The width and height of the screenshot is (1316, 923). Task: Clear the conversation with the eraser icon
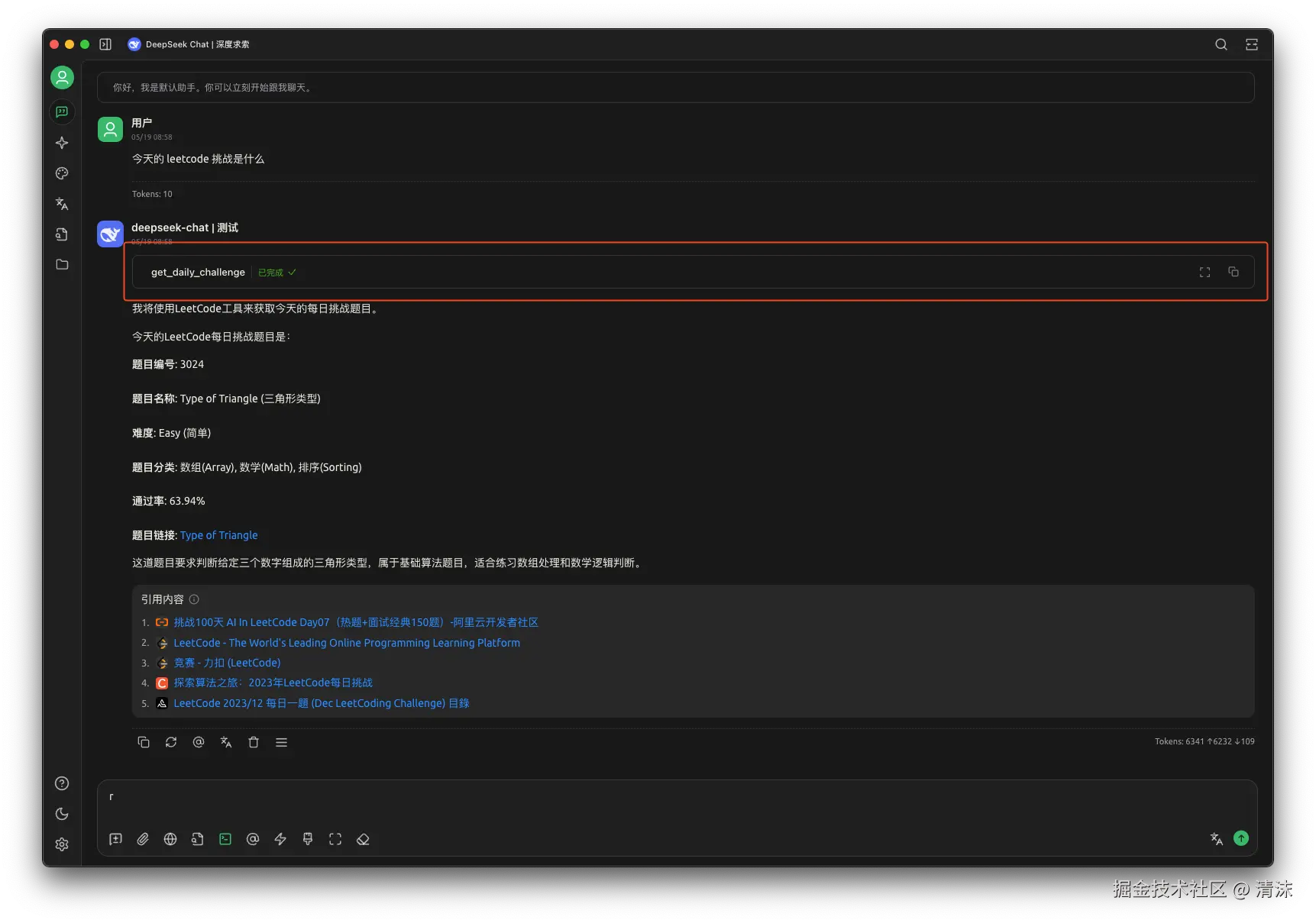(x=363, y=839)
